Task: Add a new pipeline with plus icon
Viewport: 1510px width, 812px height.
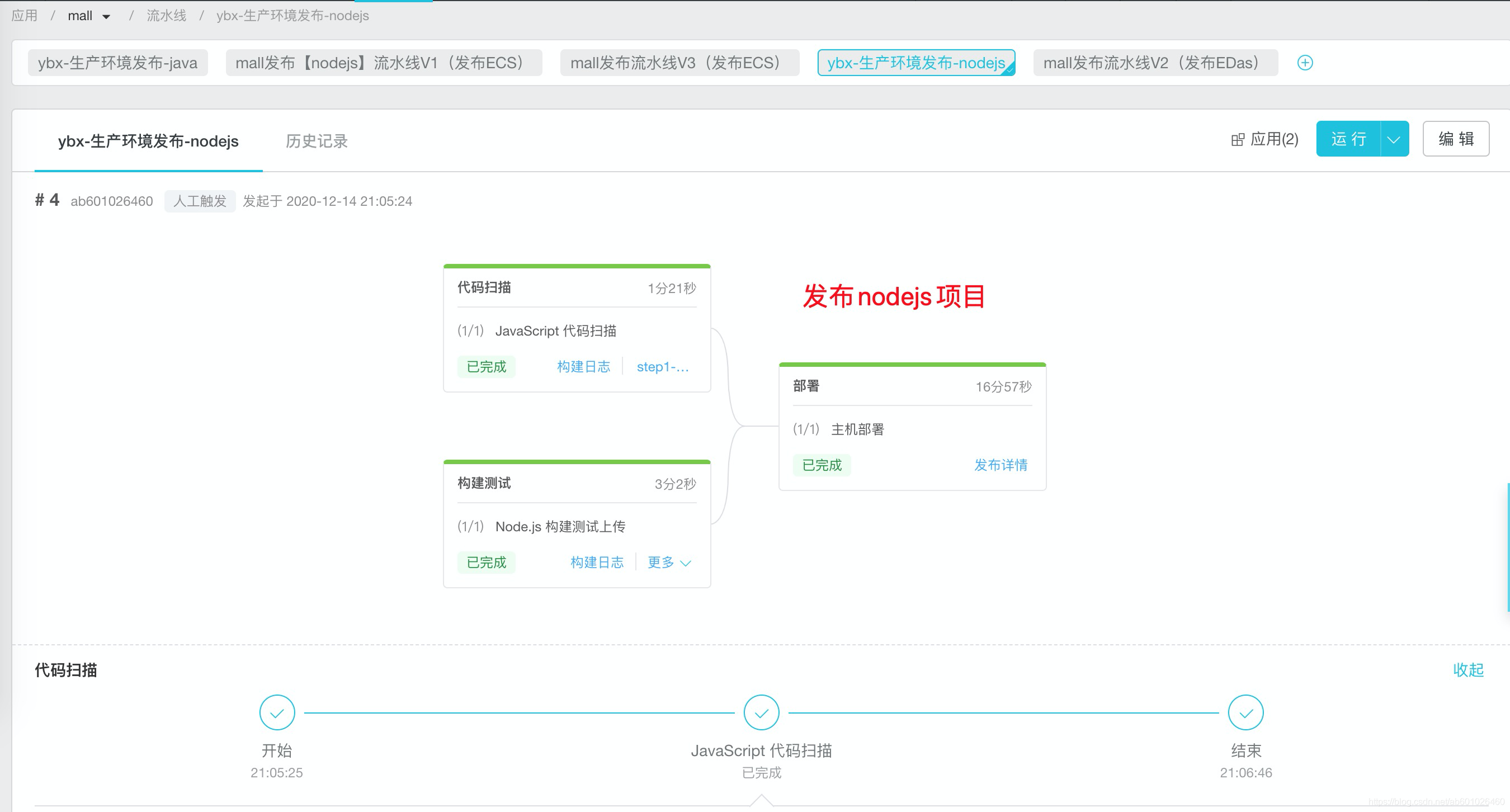Action: click(1305, 63)
